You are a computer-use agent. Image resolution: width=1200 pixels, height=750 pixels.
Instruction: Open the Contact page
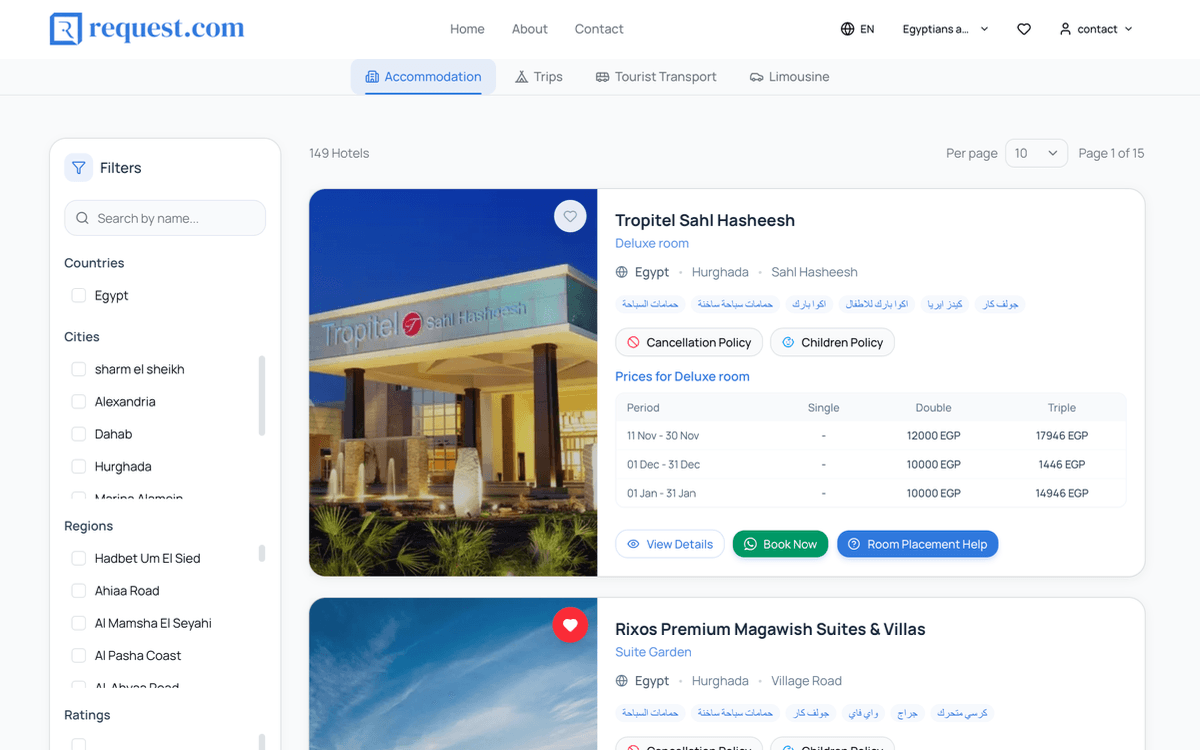point(599,29)
